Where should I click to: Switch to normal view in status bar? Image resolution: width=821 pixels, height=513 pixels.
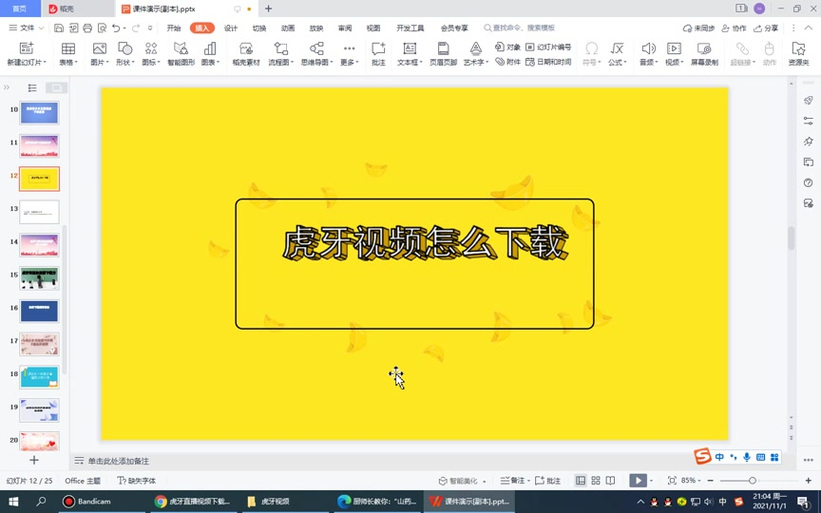point(580,481)
